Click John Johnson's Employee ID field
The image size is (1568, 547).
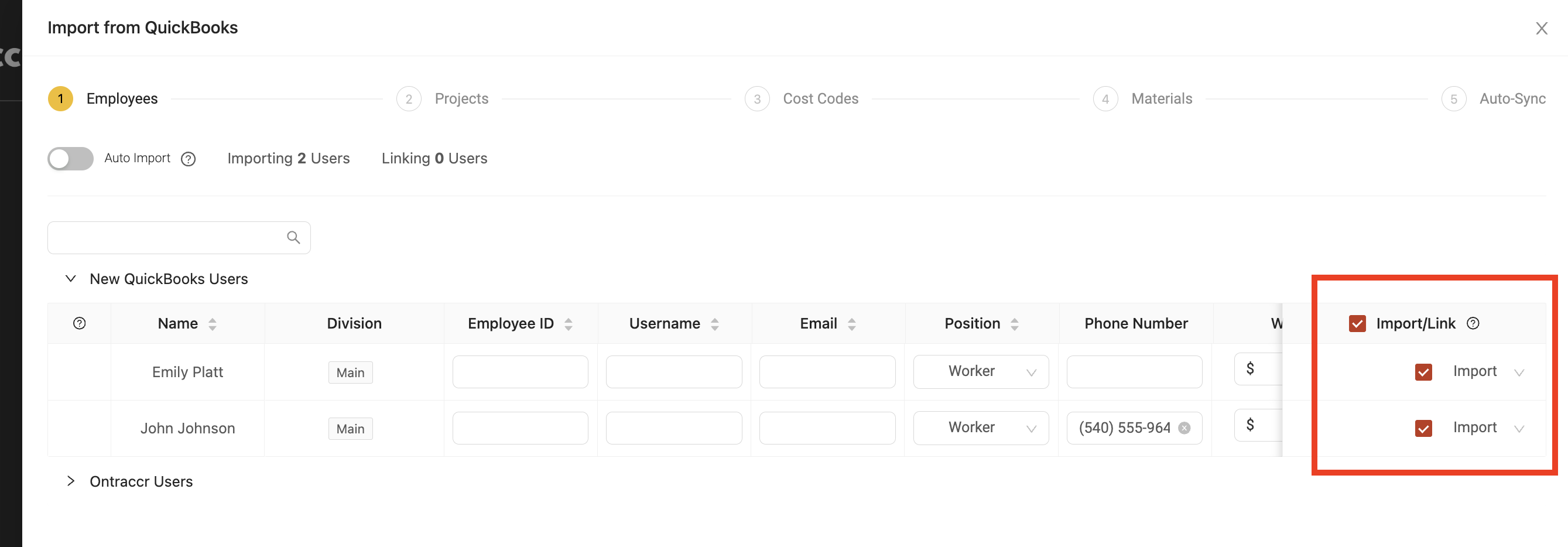(521, 428)
